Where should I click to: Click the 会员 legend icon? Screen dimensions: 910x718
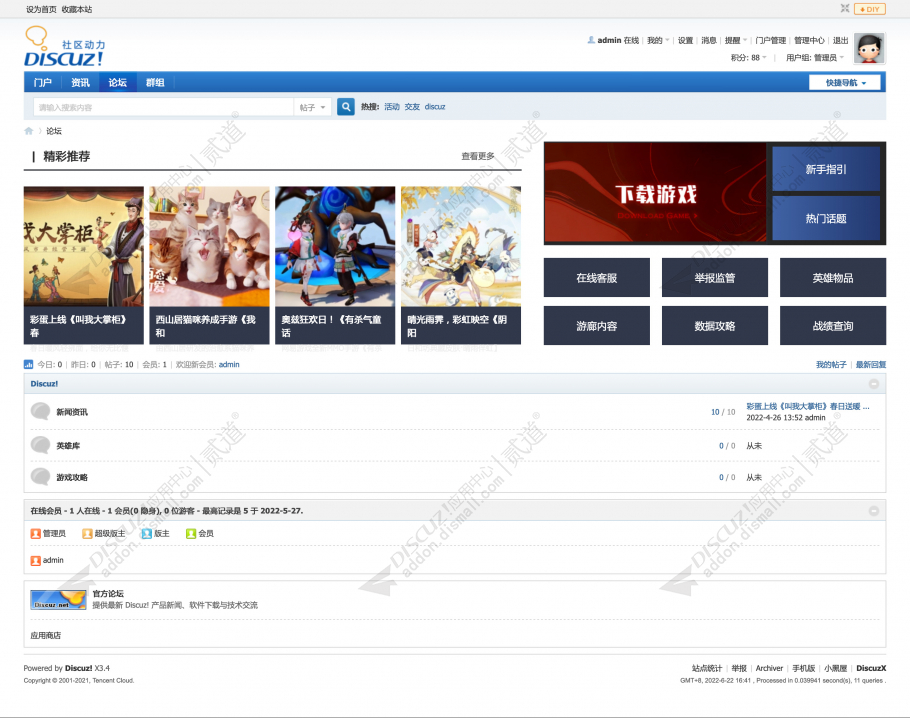(x=191, y=533)
